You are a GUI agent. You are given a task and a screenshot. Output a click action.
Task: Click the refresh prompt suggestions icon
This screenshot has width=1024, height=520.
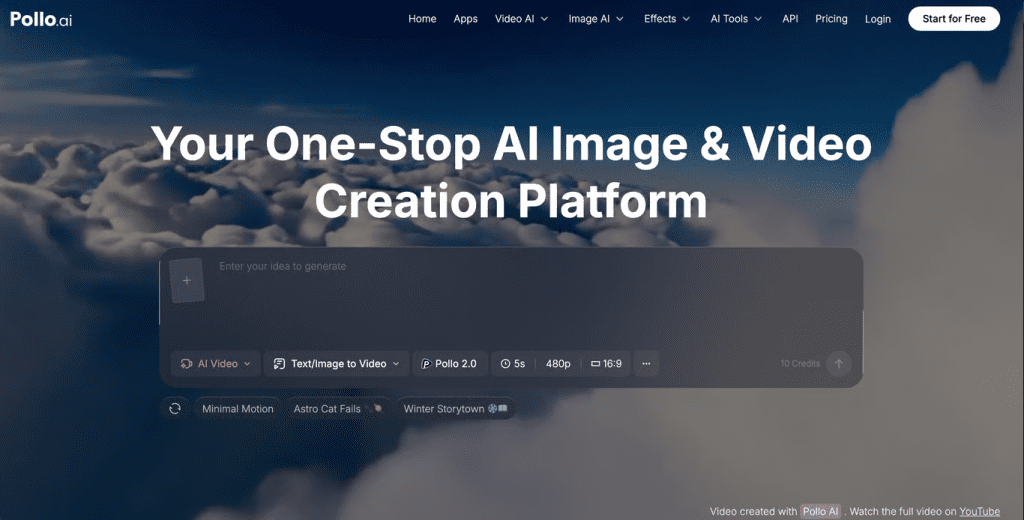[175, 409]
